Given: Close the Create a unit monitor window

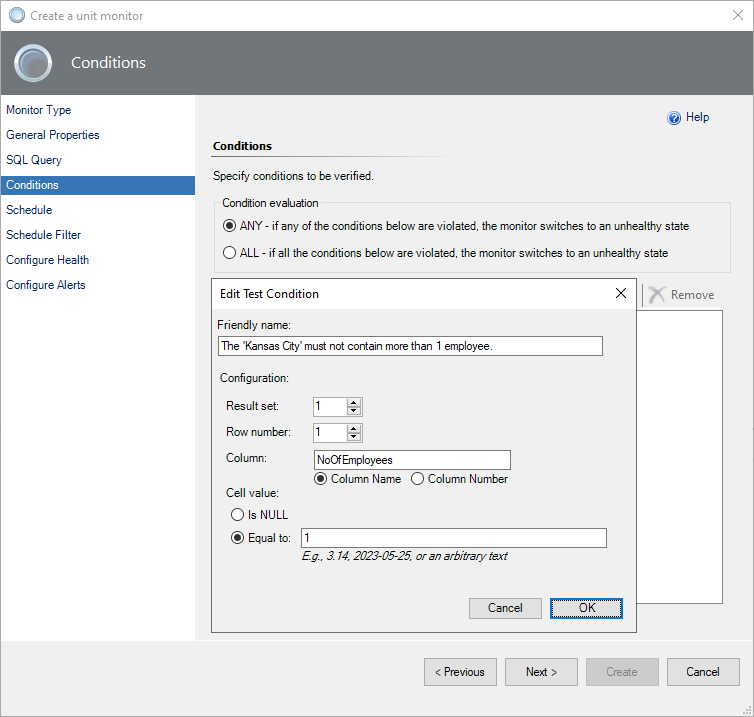Looking at the screenshot, I should pyautogui.click(x=738, y=15).
